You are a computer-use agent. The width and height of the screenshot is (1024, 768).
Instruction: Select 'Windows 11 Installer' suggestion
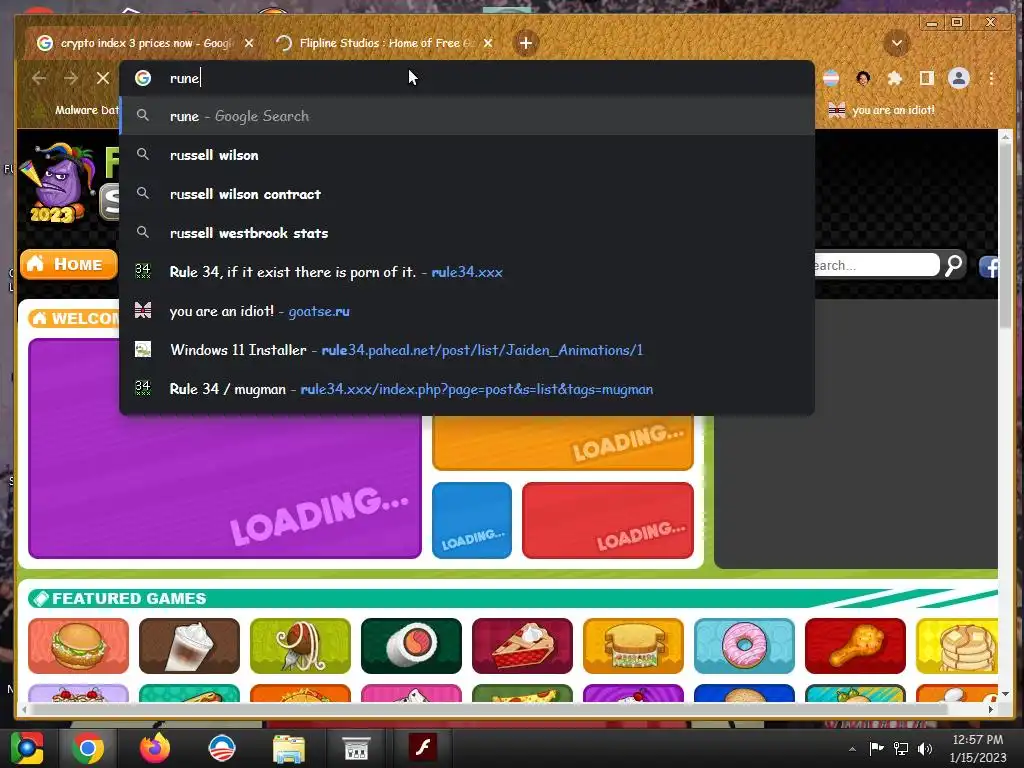467,350
